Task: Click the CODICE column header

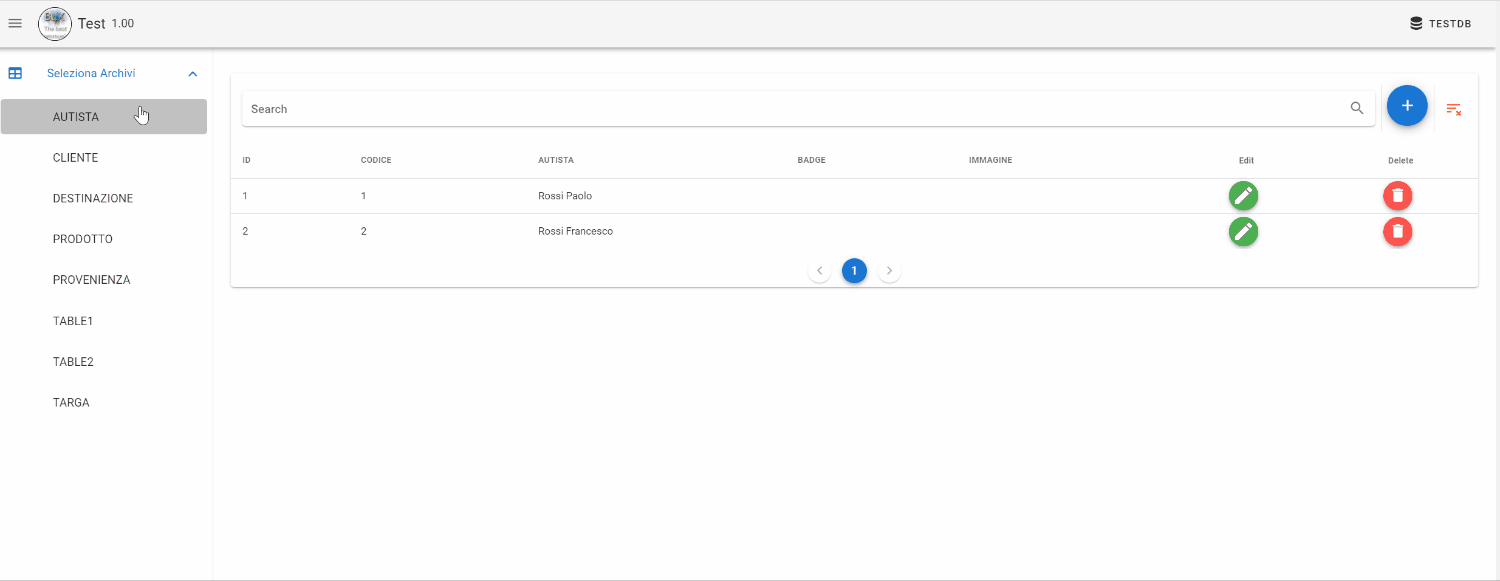Action: pyautogui.click(x=376, y=160)
